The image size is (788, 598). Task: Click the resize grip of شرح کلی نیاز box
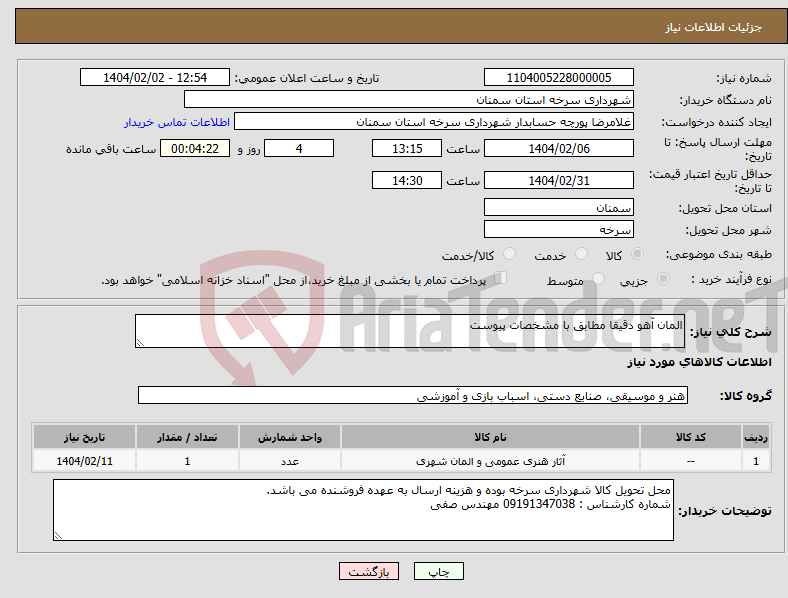pyautogui.click(x=140, y=342)
